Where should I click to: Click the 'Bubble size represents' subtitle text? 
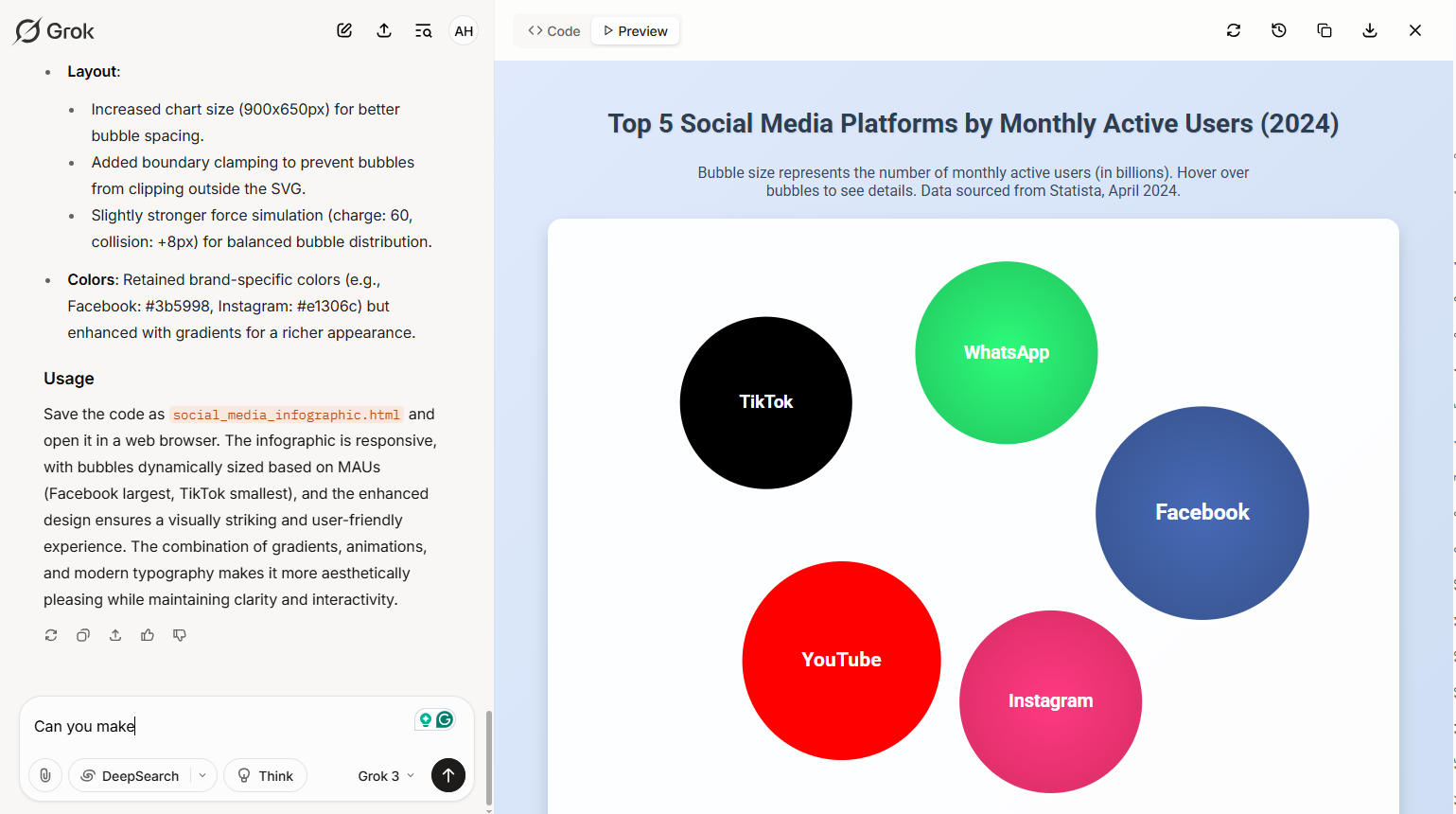pos(974,182)
